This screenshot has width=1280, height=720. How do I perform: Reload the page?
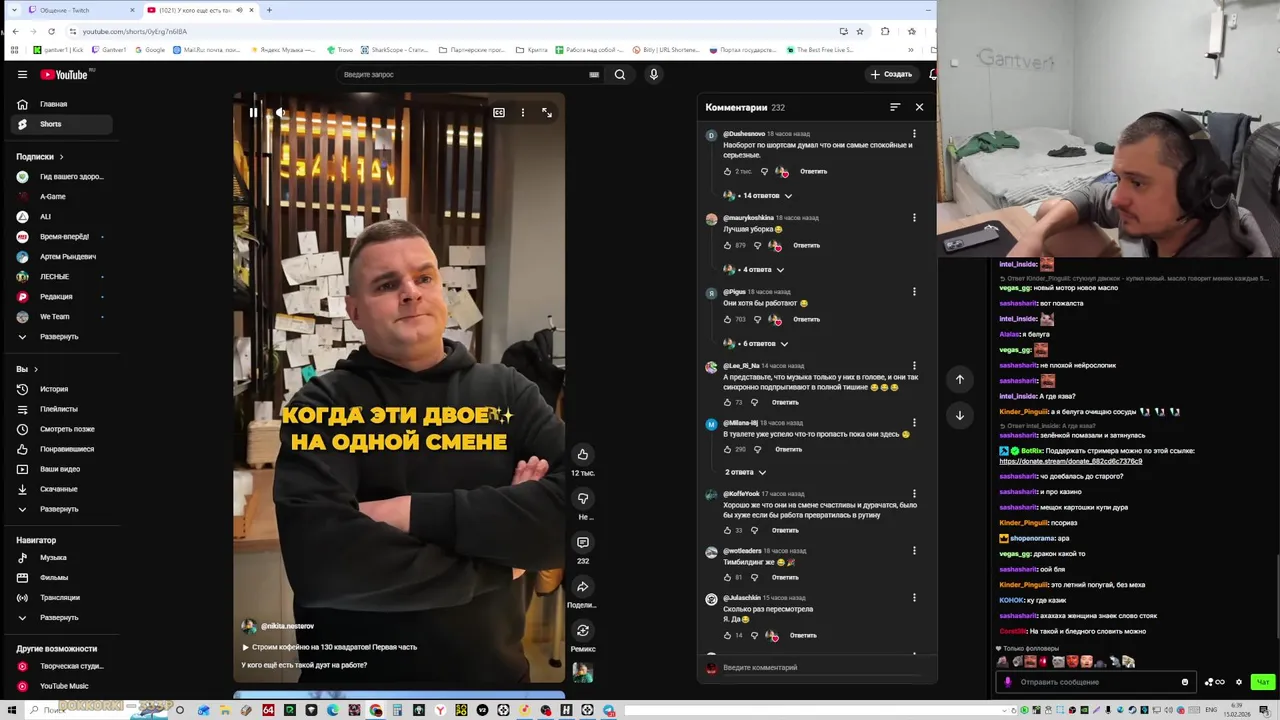(x=51, y=31)
